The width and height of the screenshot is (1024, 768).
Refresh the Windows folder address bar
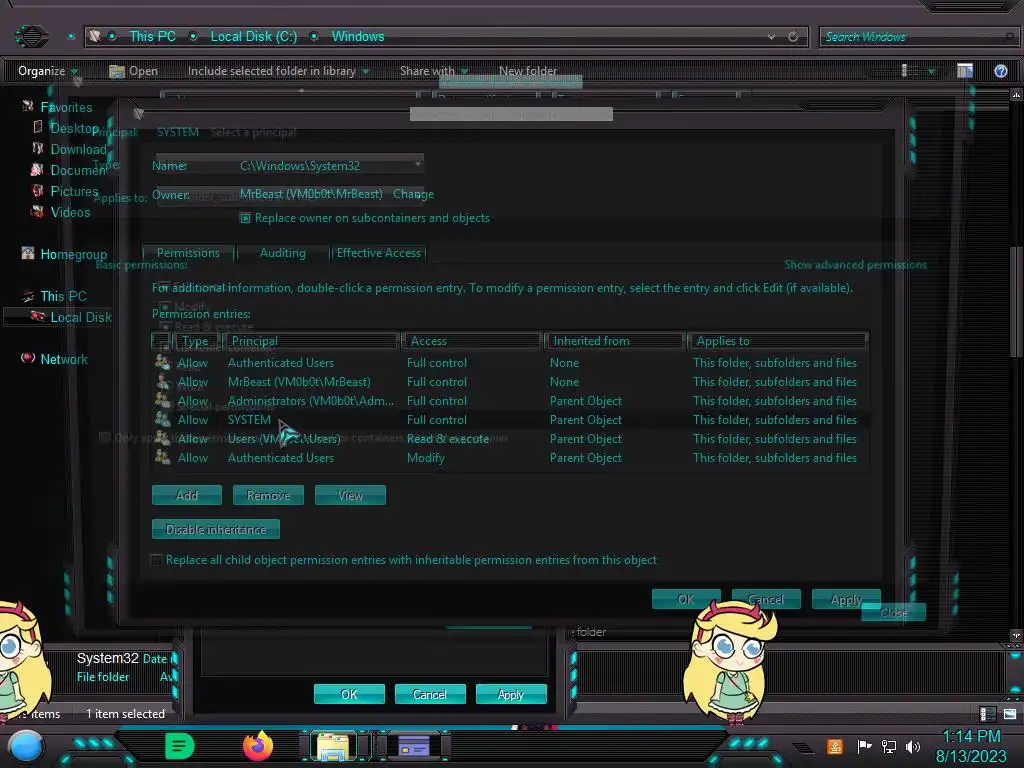[x=793, y=37]
